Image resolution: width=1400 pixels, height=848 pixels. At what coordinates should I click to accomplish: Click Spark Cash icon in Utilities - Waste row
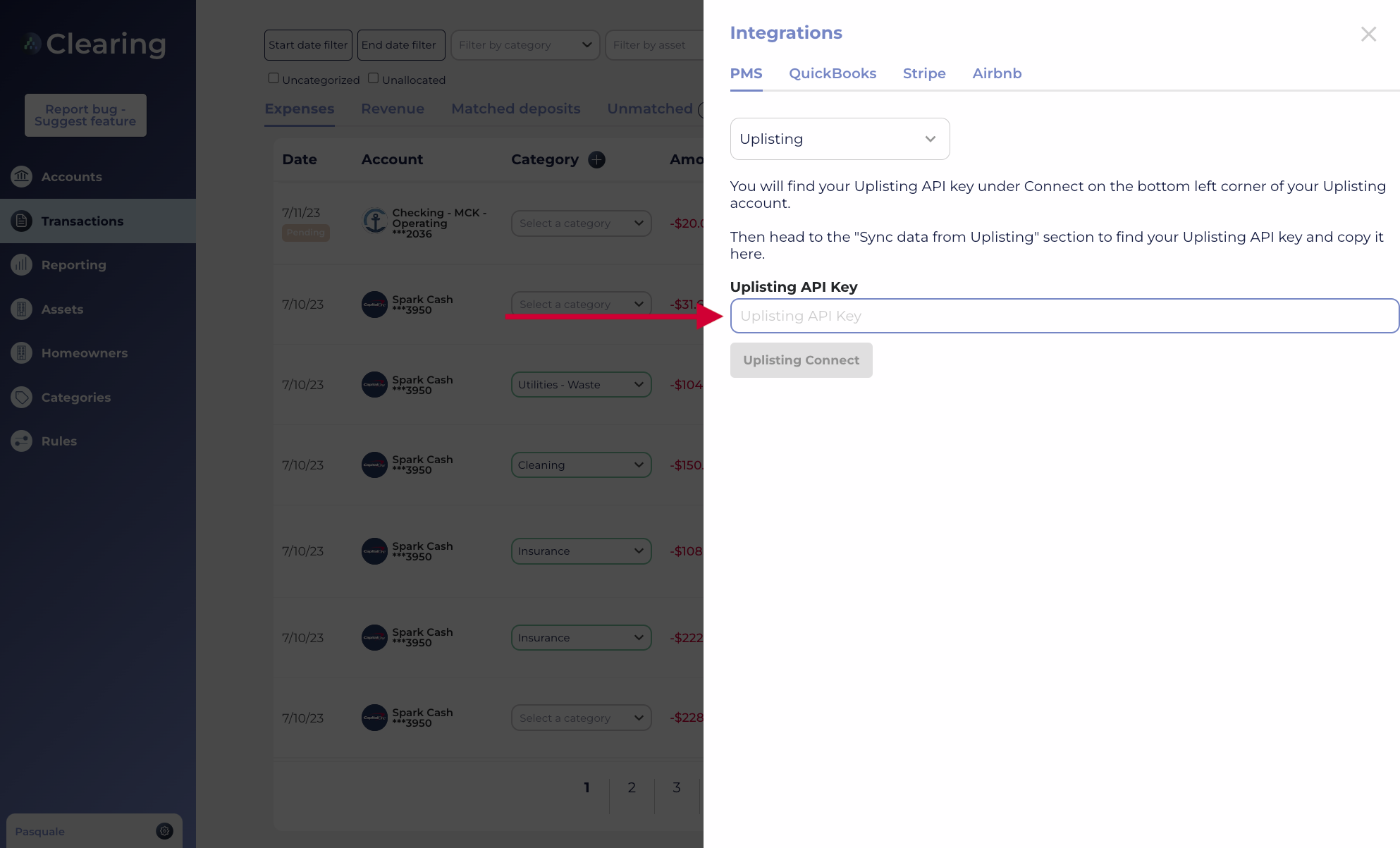point(374,385)
